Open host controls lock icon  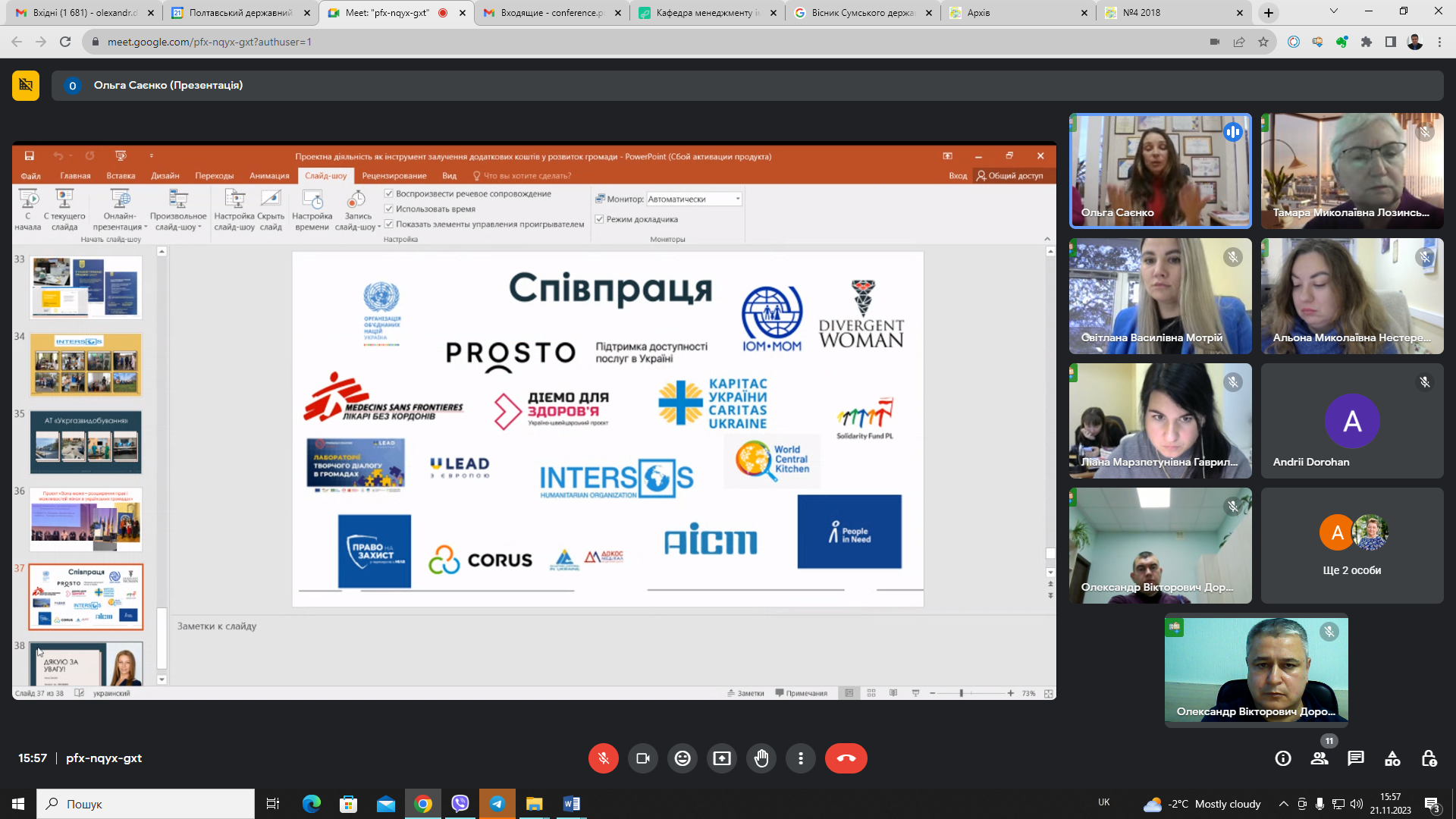point(1429,758)
